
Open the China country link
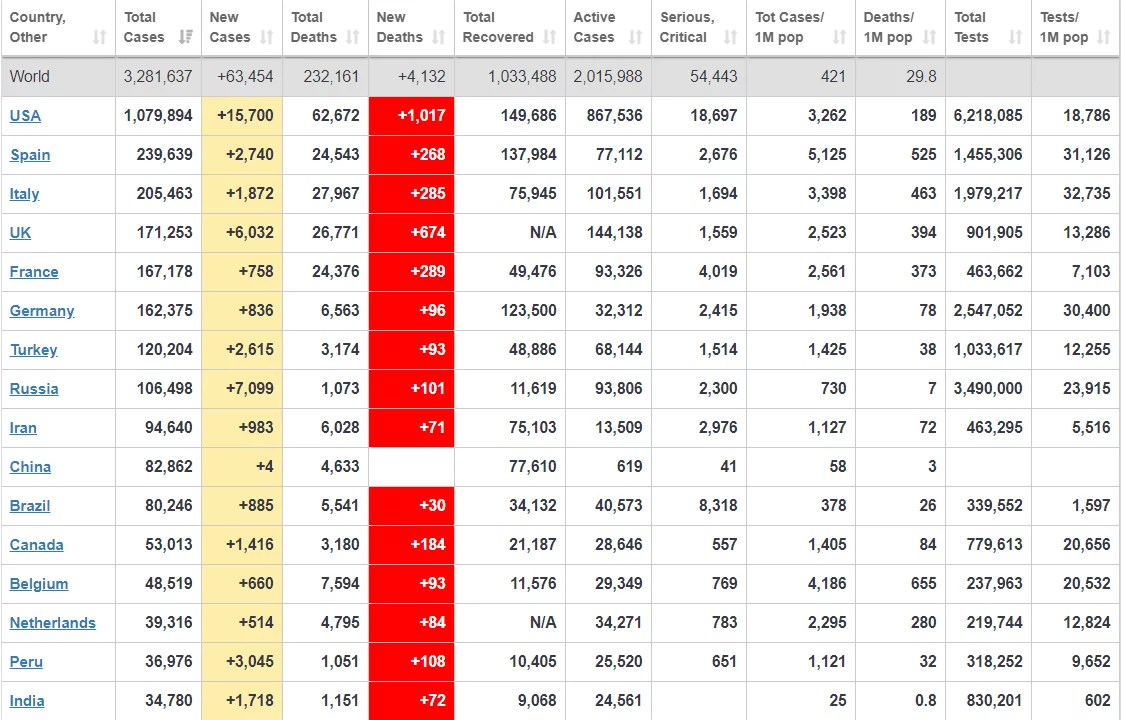tap(30, 467)
